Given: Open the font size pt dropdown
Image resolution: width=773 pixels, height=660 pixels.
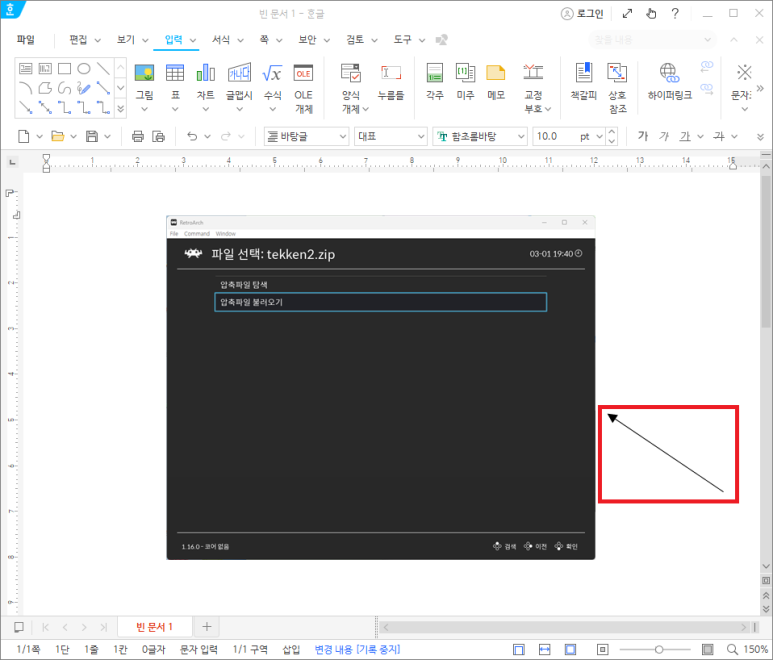Looking at the screenshot, I should pyautogui.click(x=599, y=137).
